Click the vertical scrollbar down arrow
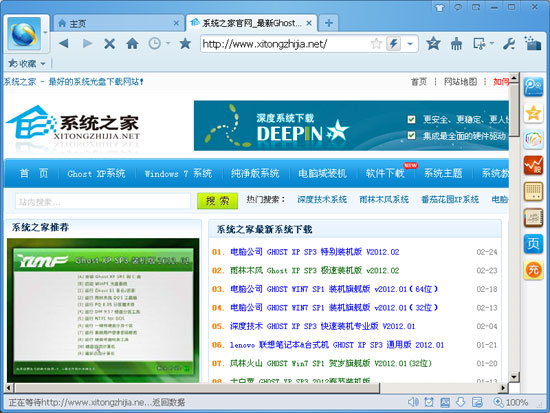The height and width of the screenshot is (413, 550). 514,377
